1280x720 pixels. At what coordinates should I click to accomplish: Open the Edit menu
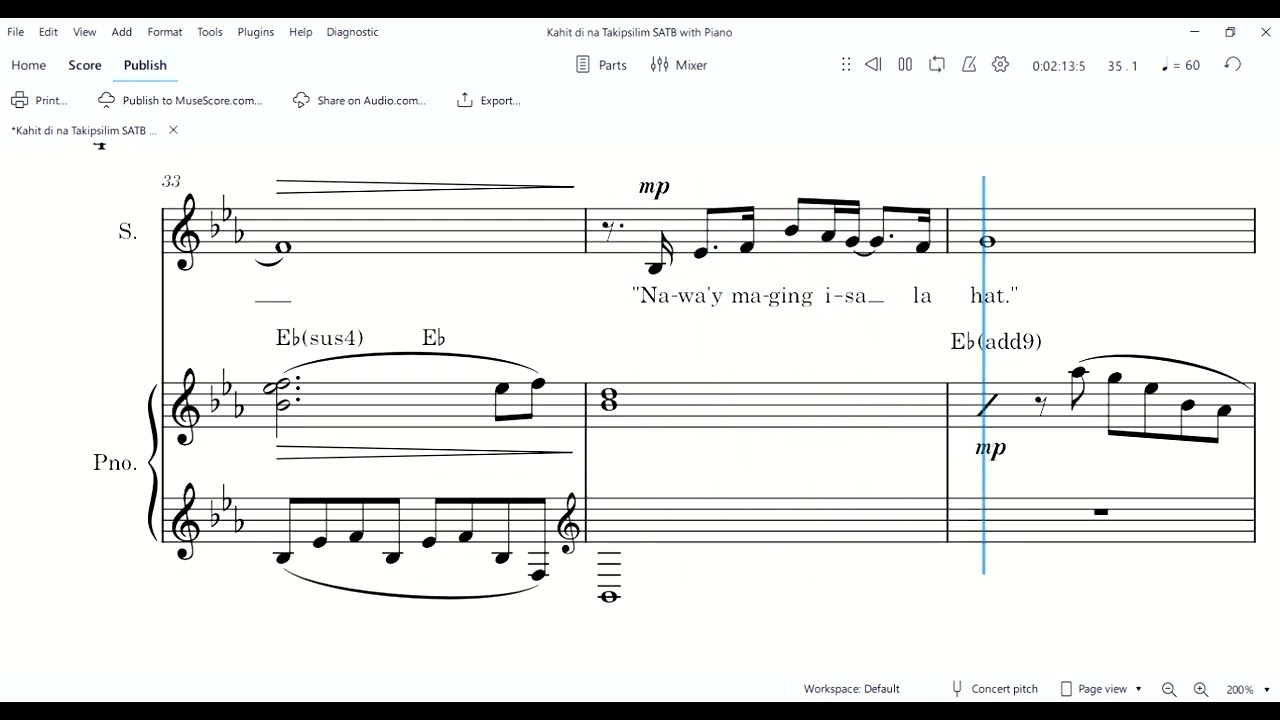pos(48,32)
